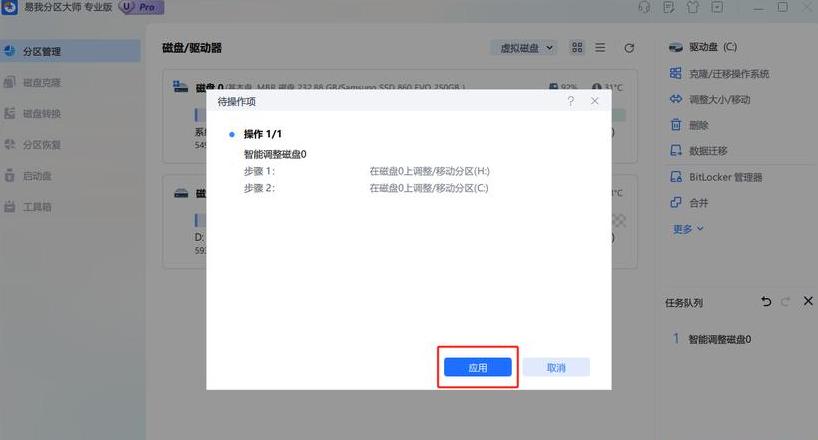Screen dimensions: 818x440
Task: Click the BitLocker lock icon
Action: coord(676,176)
